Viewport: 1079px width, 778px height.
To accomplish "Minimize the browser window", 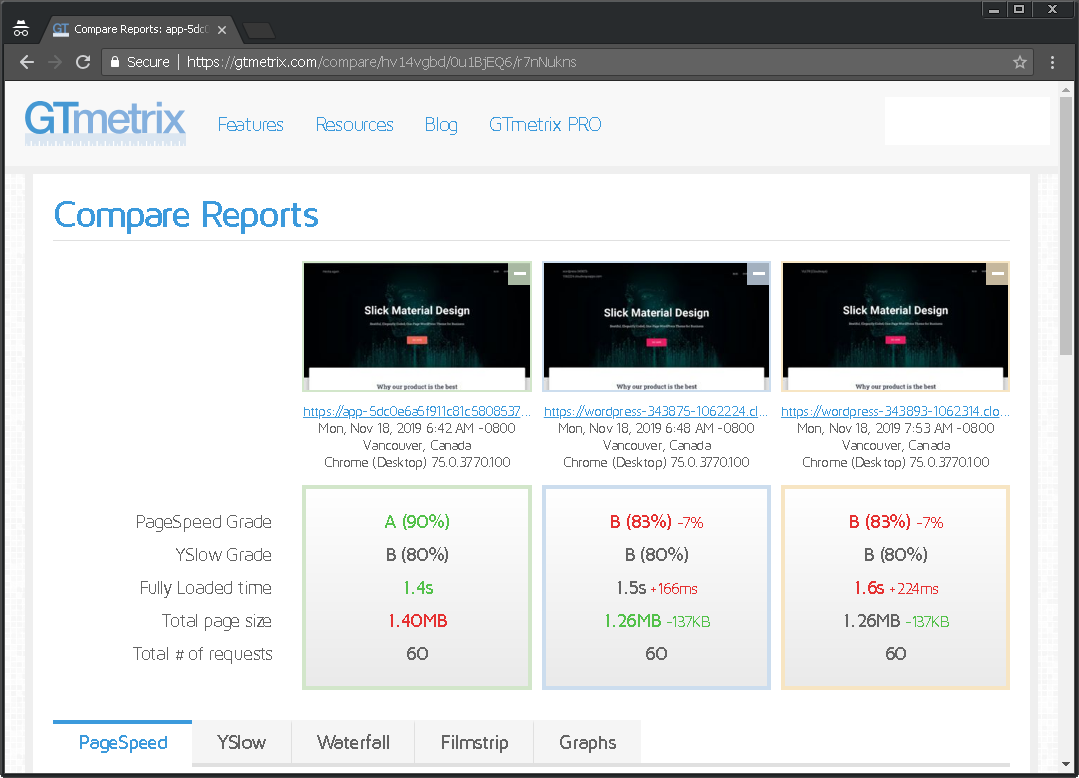I will [x=994, y=10].
